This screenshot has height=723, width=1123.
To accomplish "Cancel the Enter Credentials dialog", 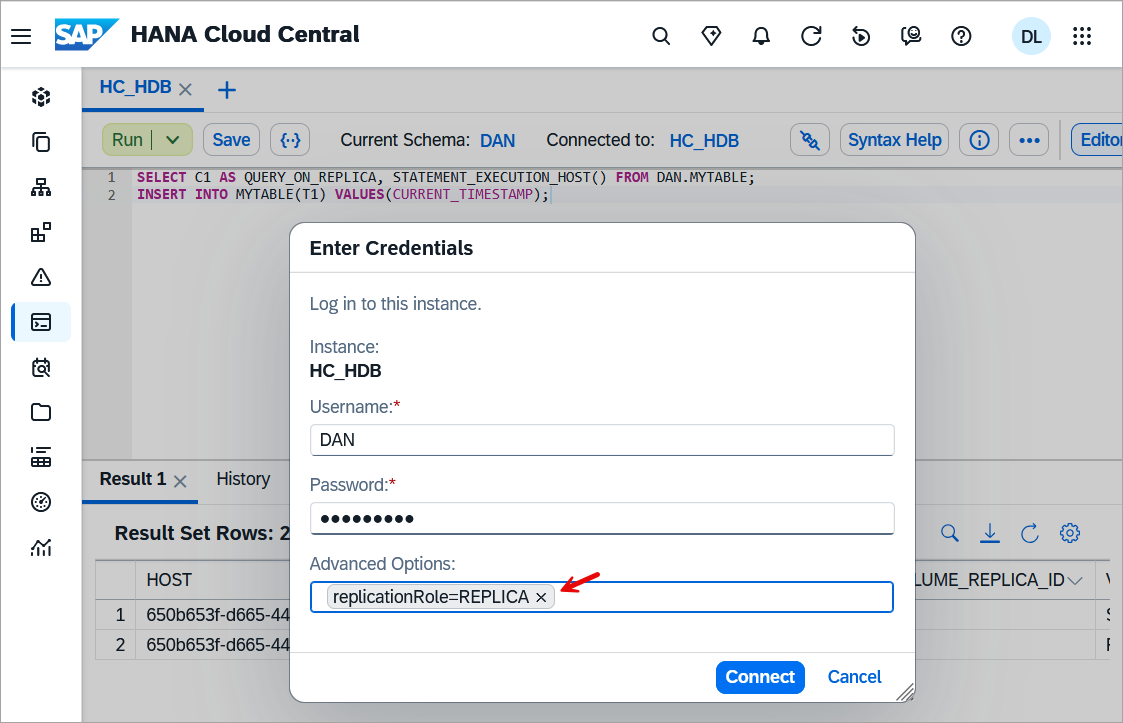I will click(x=854, y=677).
